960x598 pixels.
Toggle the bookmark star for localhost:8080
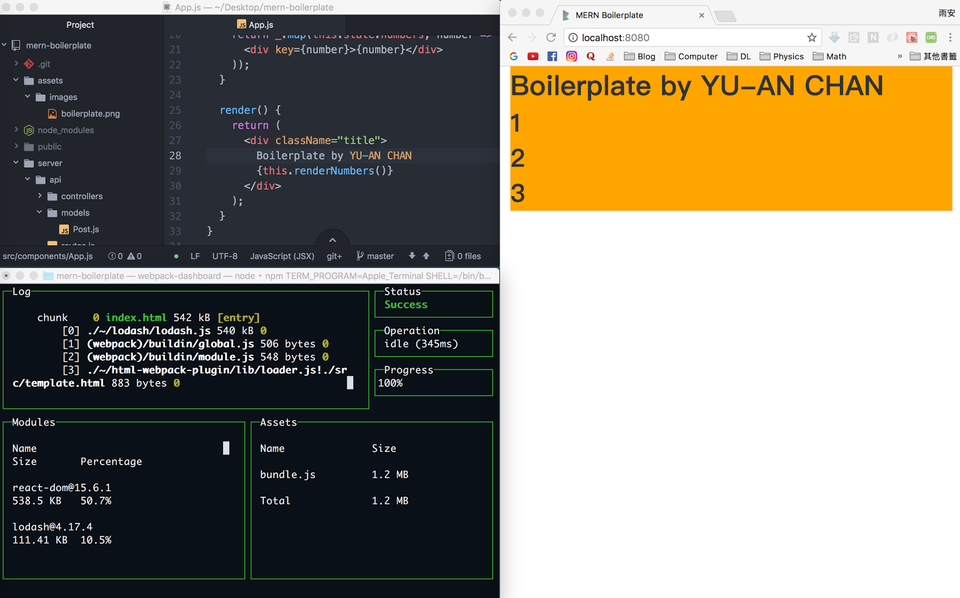tap(811, 36)
